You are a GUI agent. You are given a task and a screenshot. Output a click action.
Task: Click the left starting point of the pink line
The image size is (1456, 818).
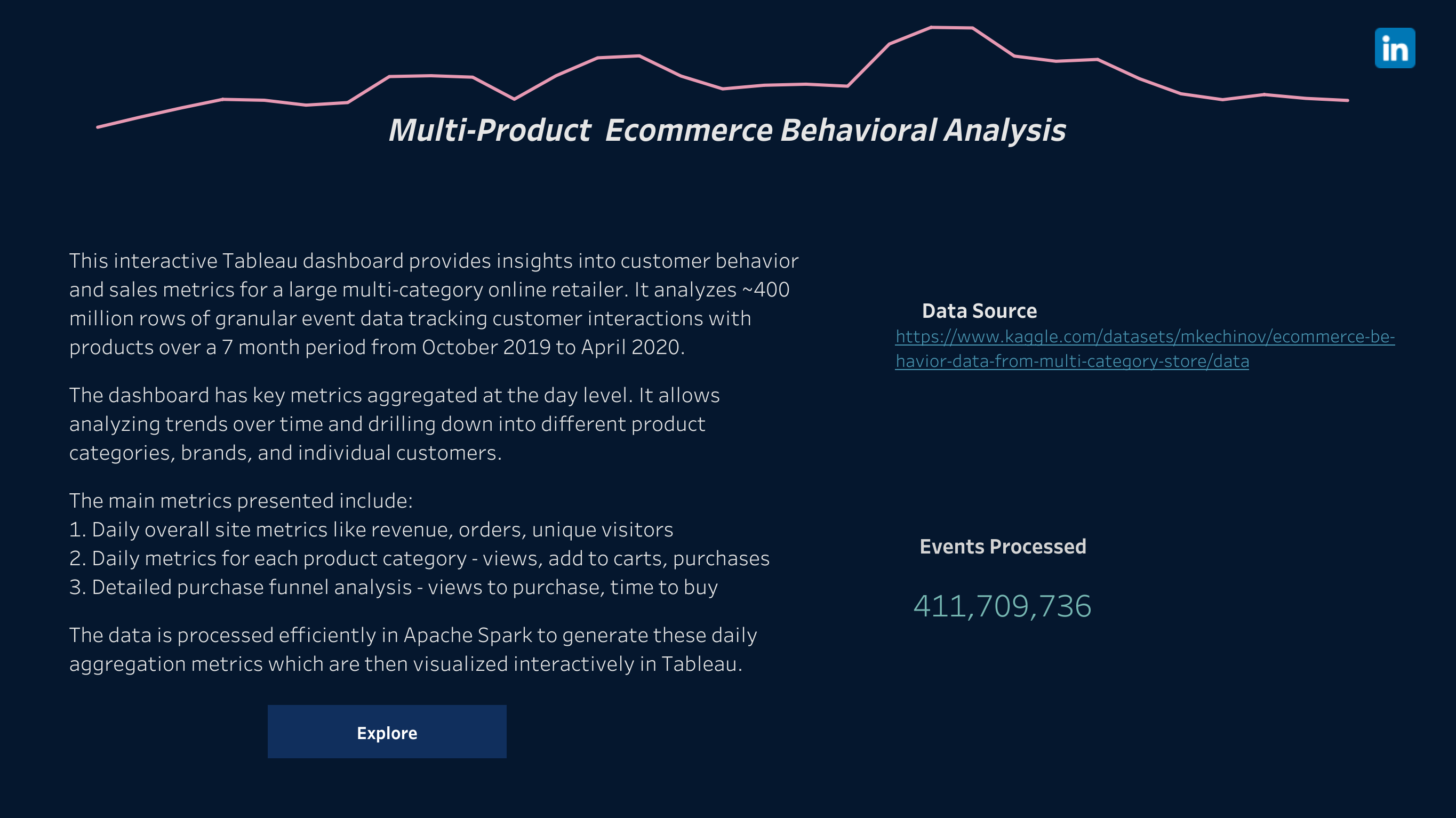(x=98, y=126)
